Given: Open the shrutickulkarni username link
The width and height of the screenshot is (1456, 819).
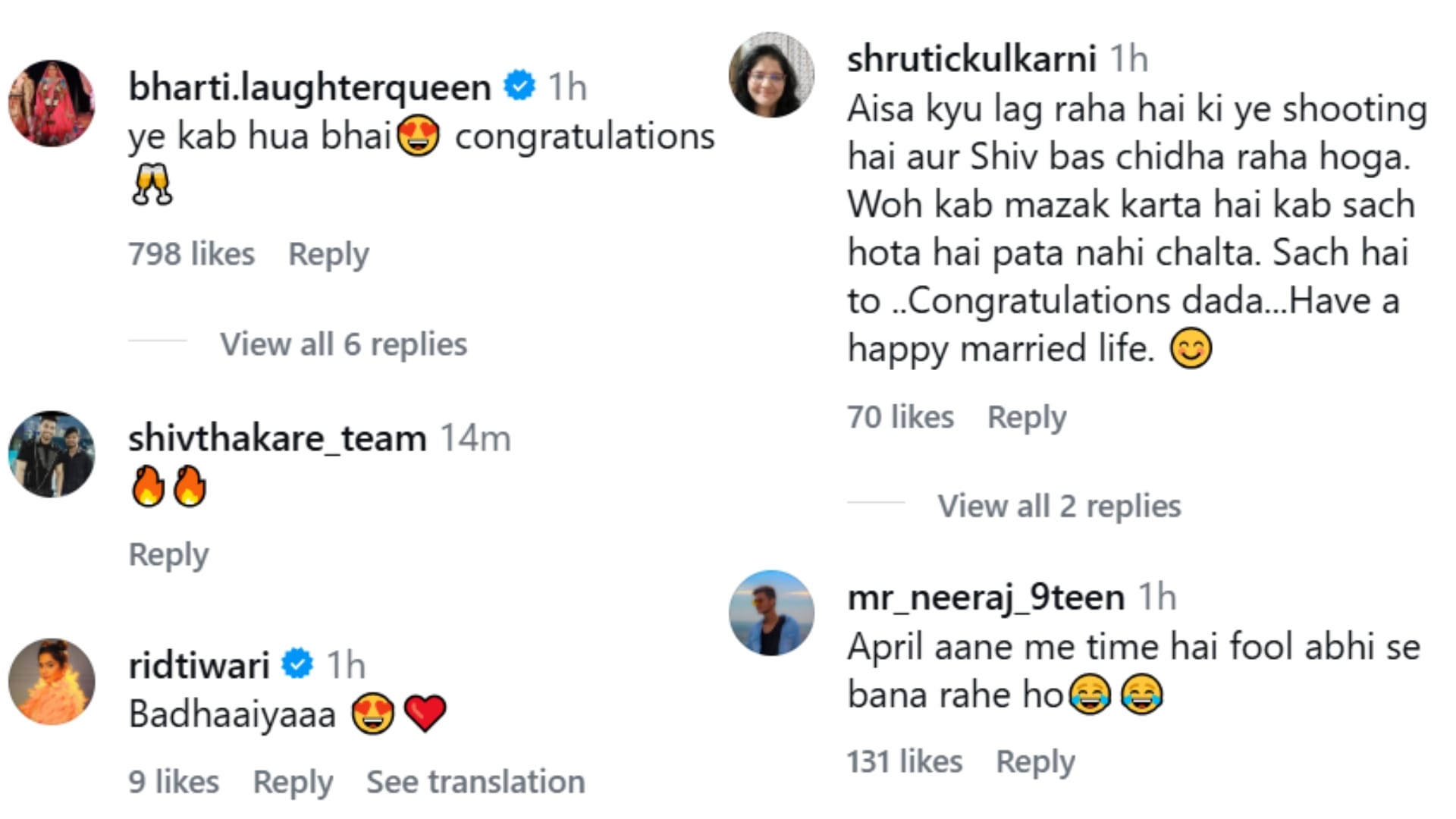Looking at the screenshot, I should (971, 58).
